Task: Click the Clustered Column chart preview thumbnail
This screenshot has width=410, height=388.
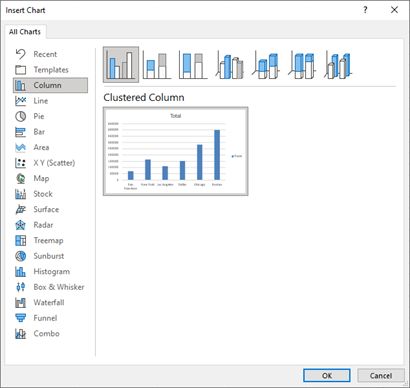Action: [x=176, y=151]
